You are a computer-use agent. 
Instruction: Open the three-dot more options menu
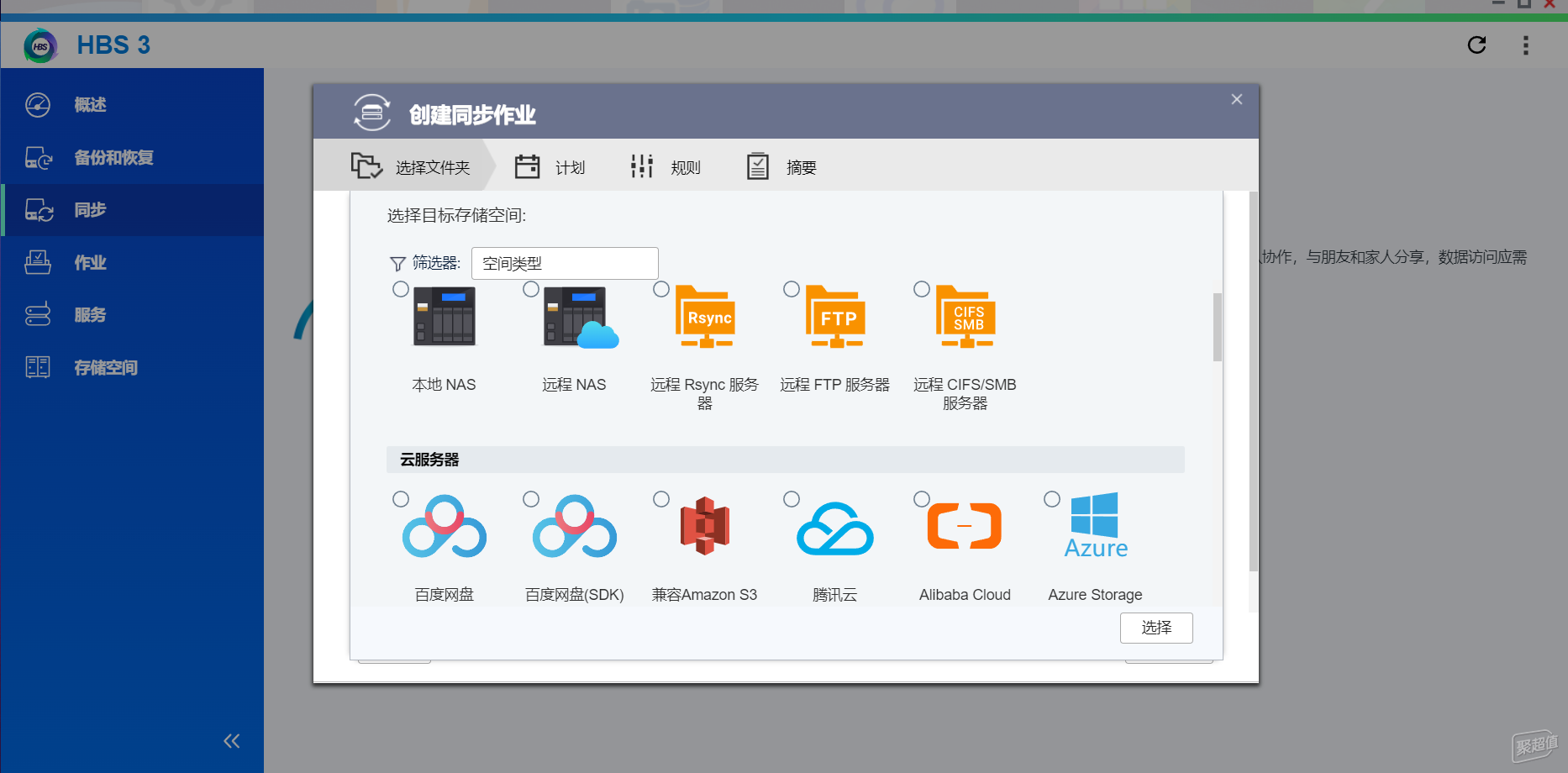point(1526,45)
